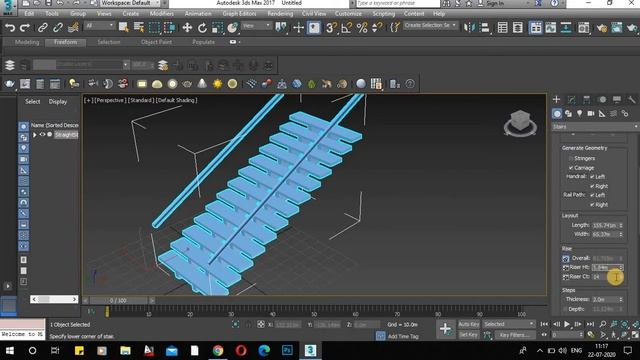
Task: Open the Modifiers menu
Action: point(162,13)
